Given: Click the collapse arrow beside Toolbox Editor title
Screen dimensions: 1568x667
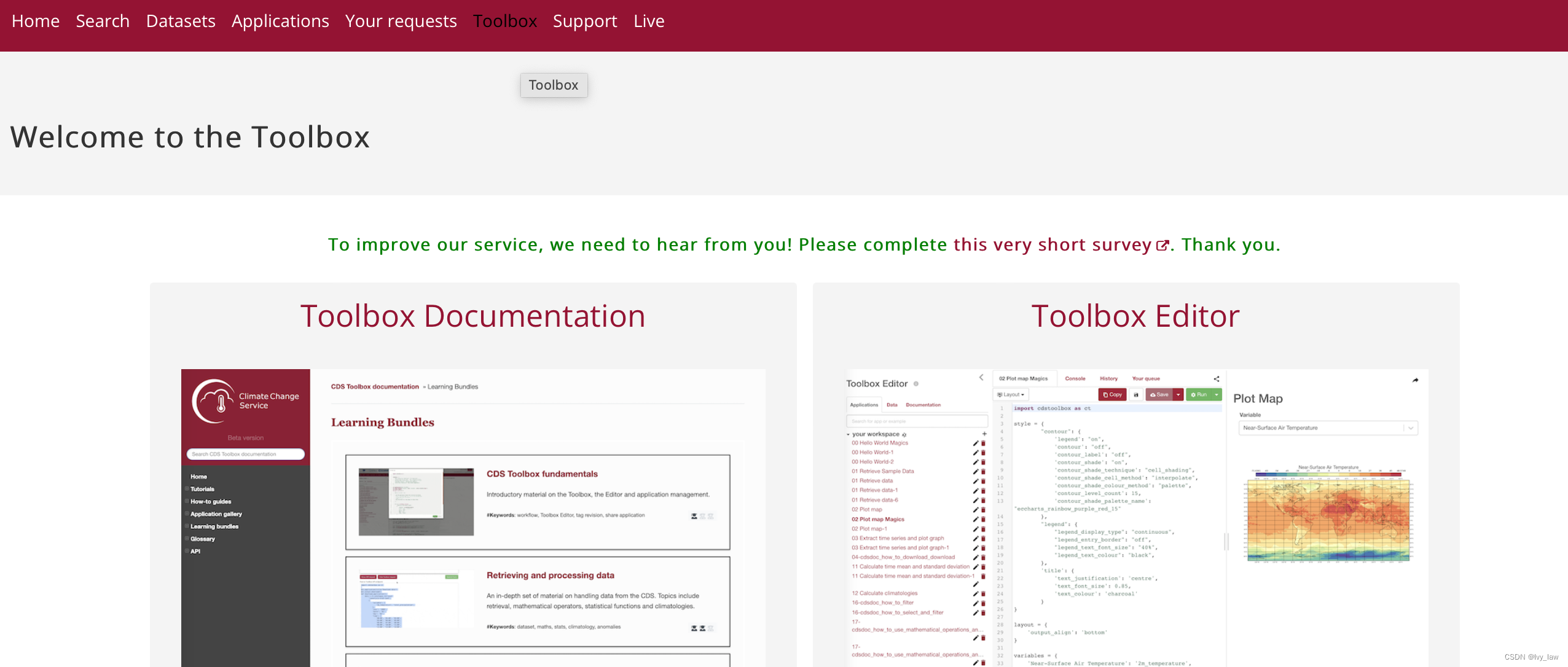Looking at the screenshot, I should (981, 378).
